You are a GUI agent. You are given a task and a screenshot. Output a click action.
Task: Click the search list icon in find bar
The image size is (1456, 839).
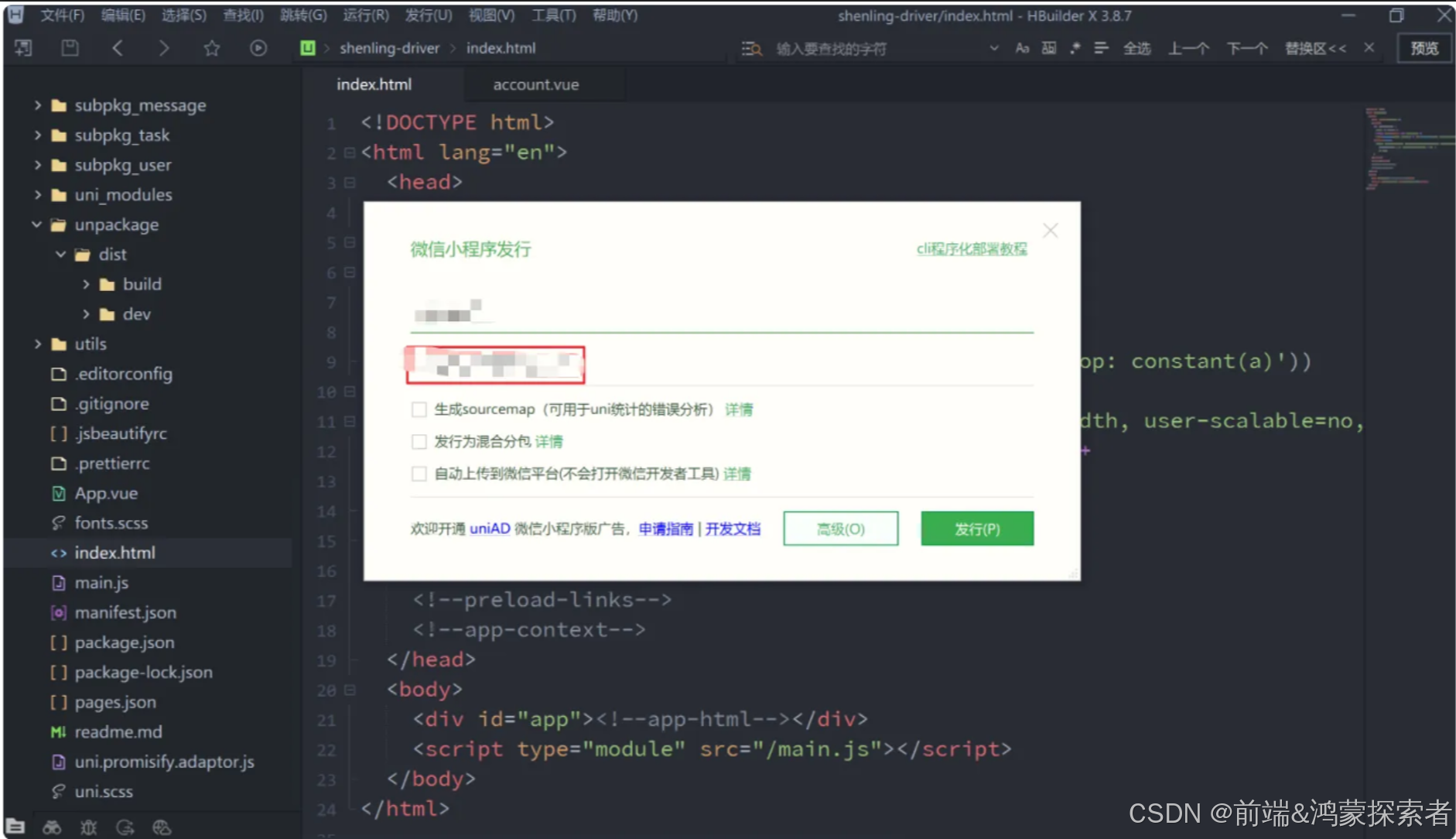(752, 49)
